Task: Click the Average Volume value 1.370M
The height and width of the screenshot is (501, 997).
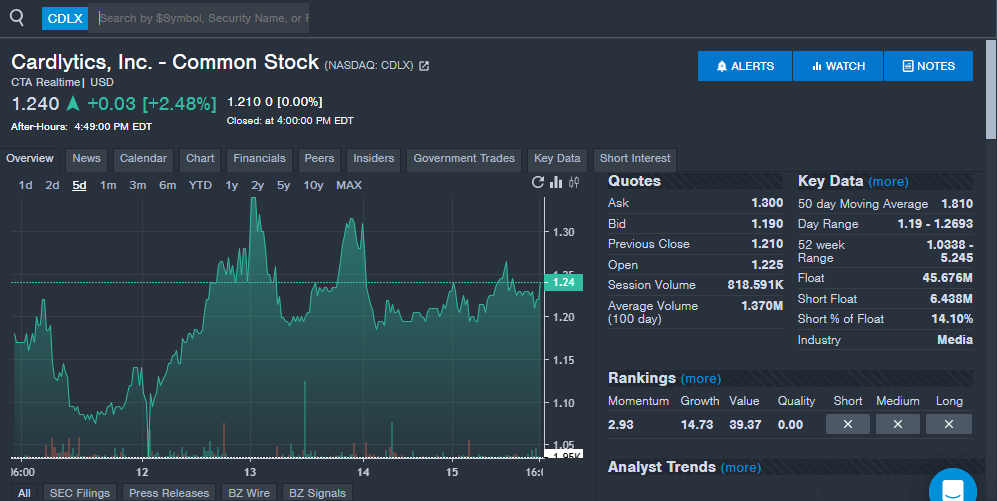Action: tap(762, 306)
